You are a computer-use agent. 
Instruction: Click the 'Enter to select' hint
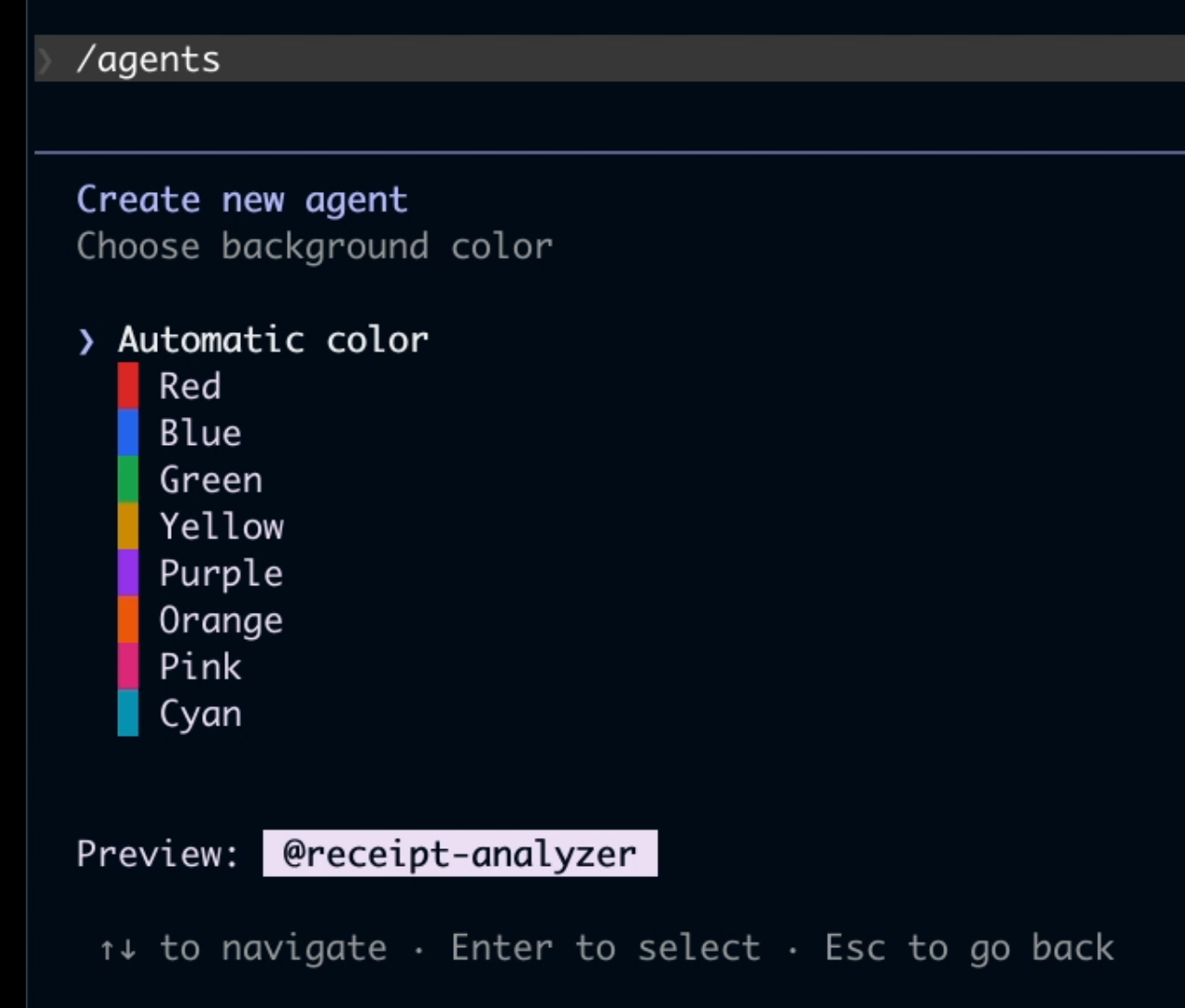[605, 948]
